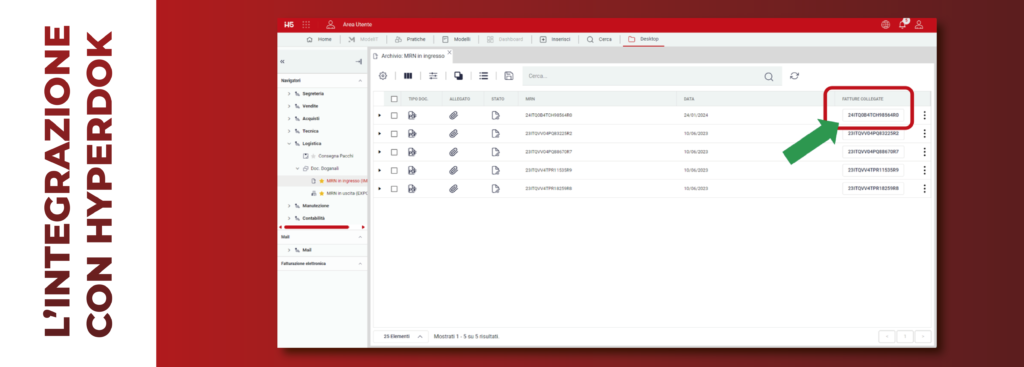The width and height of the screenshot is (1024, 367).
Task: Open three-dot menu for 24ITQ0B4TCH98564R0 row
Action: [x=925, y=116]
